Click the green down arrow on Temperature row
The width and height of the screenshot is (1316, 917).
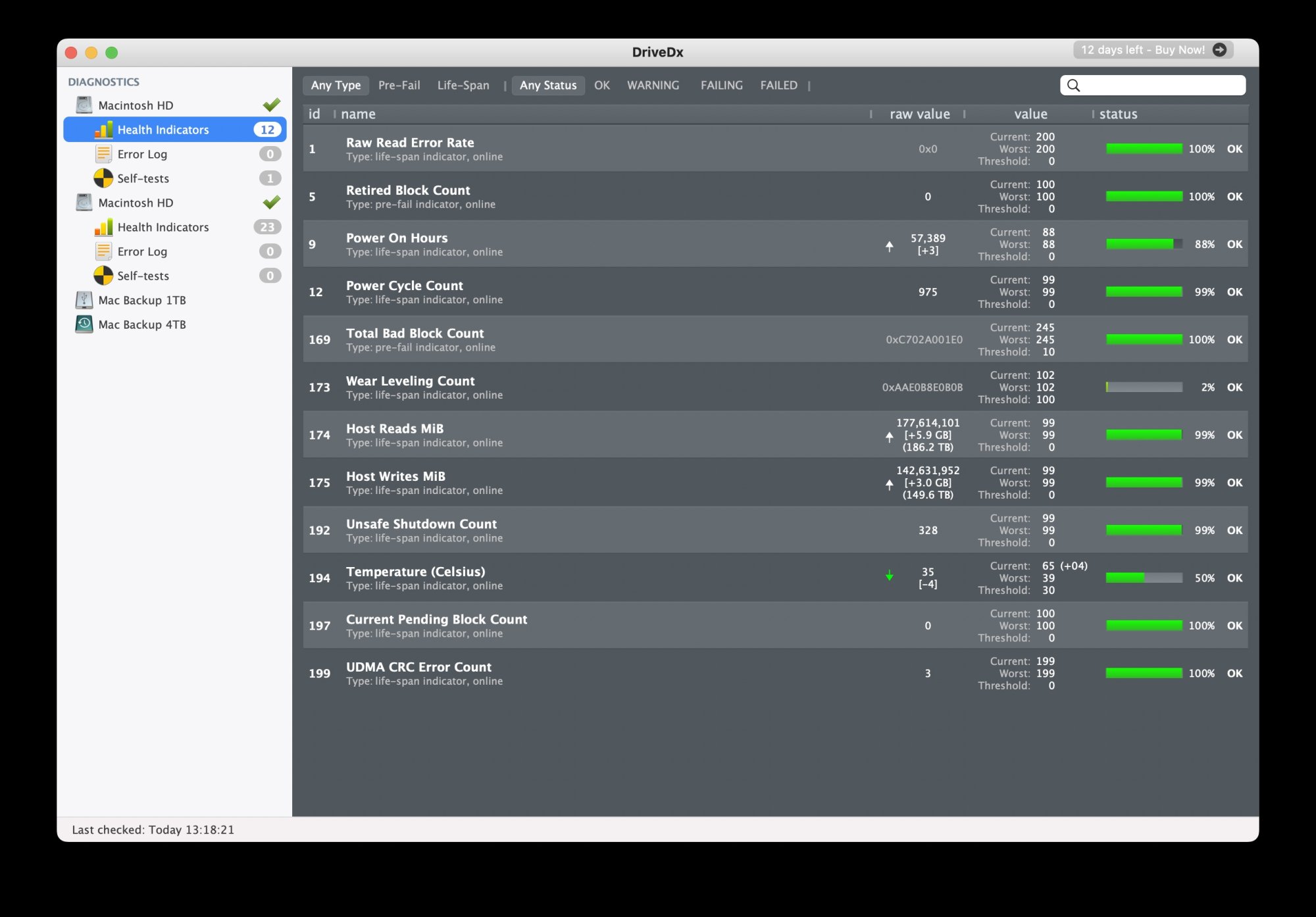[x=889, y=576]
